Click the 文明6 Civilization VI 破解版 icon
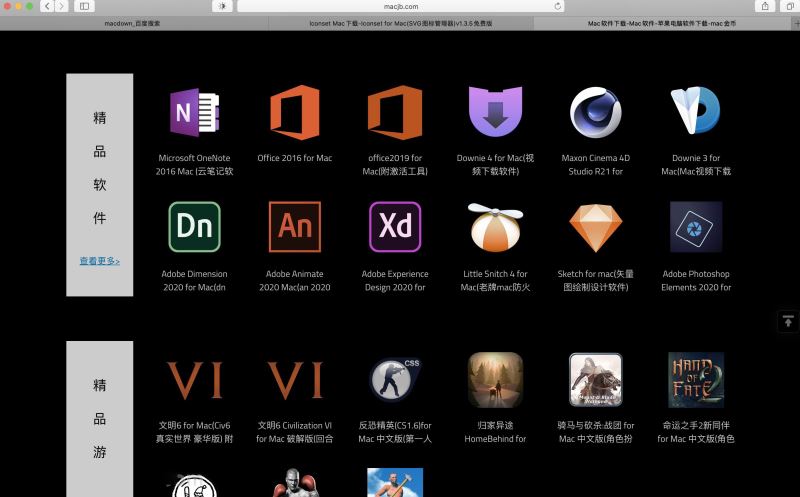800x497 pixels. (295, 380)
